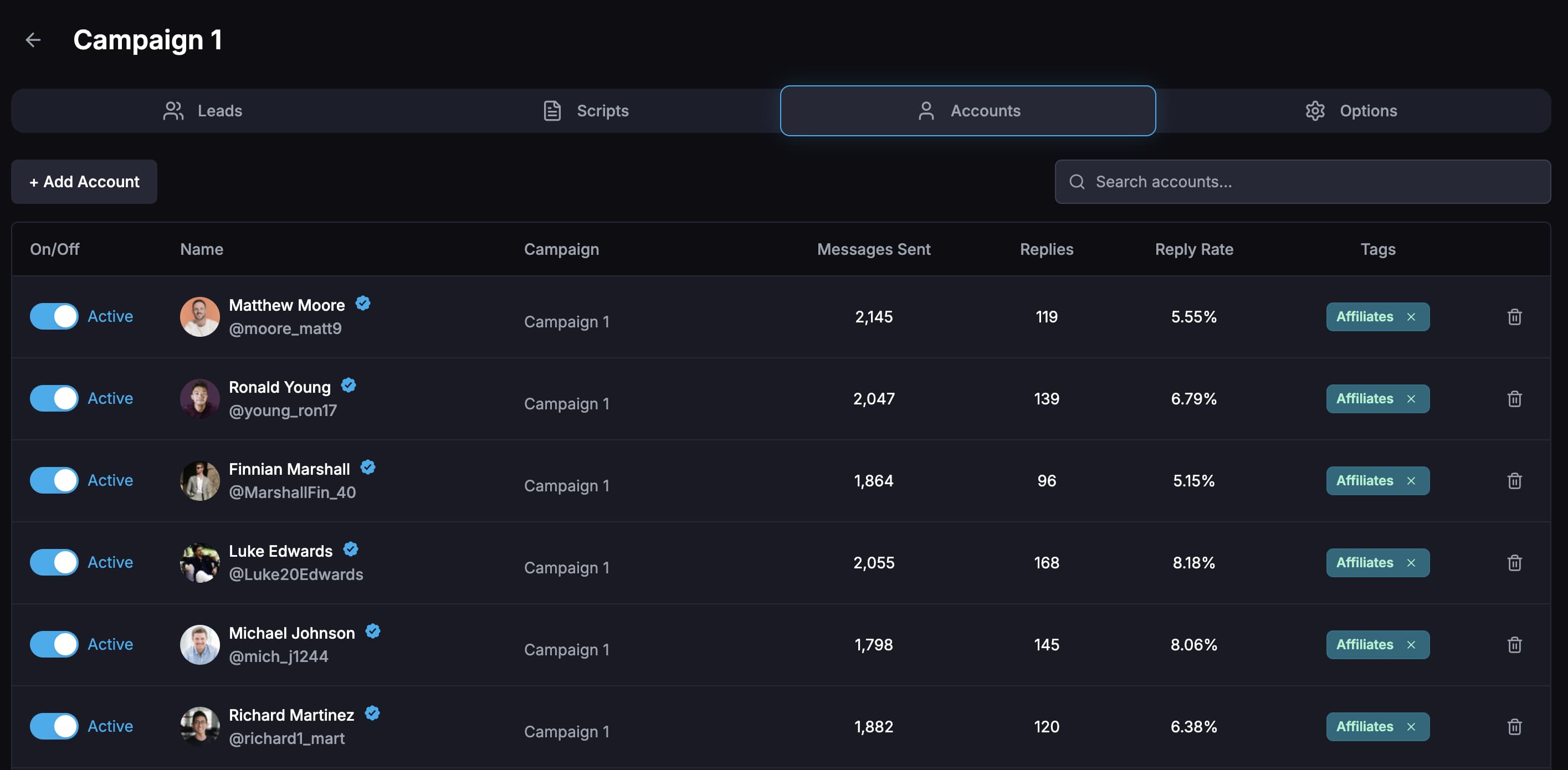Dismiss the Affiliates tag on Luke Edwards's row
The width and height of the screenshot is (1568, 770).
[1412, 562]
